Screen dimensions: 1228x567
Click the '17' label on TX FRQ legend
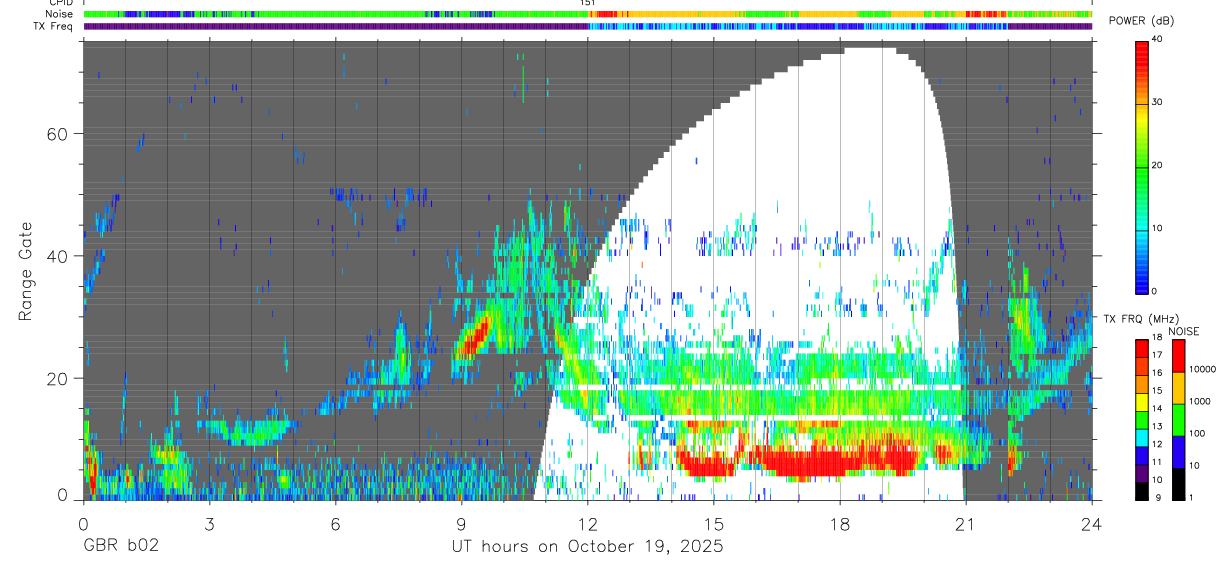click(1157, 356)
